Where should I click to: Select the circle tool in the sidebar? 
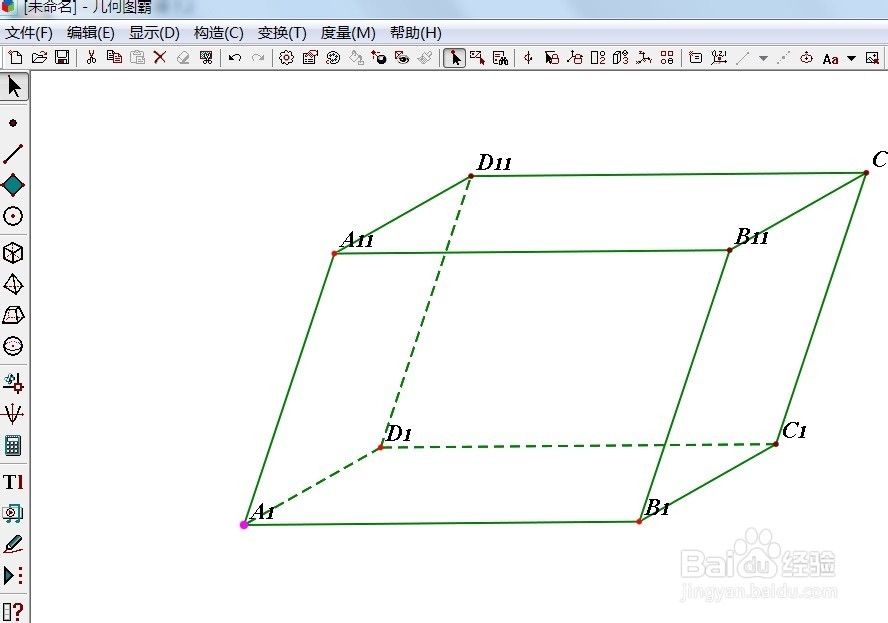[x=13, y=216]
